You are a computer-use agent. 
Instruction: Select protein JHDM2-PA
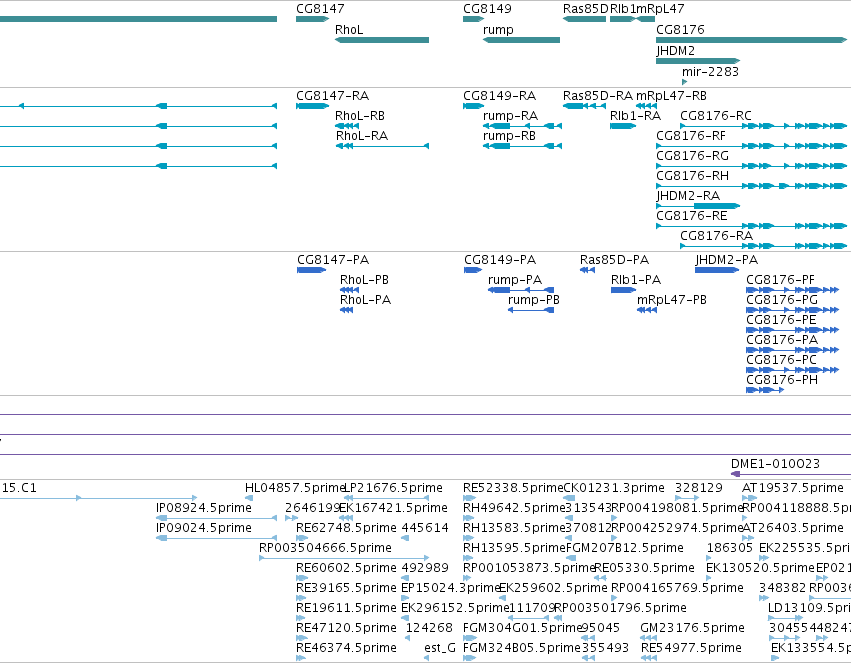tap(726, 260)
